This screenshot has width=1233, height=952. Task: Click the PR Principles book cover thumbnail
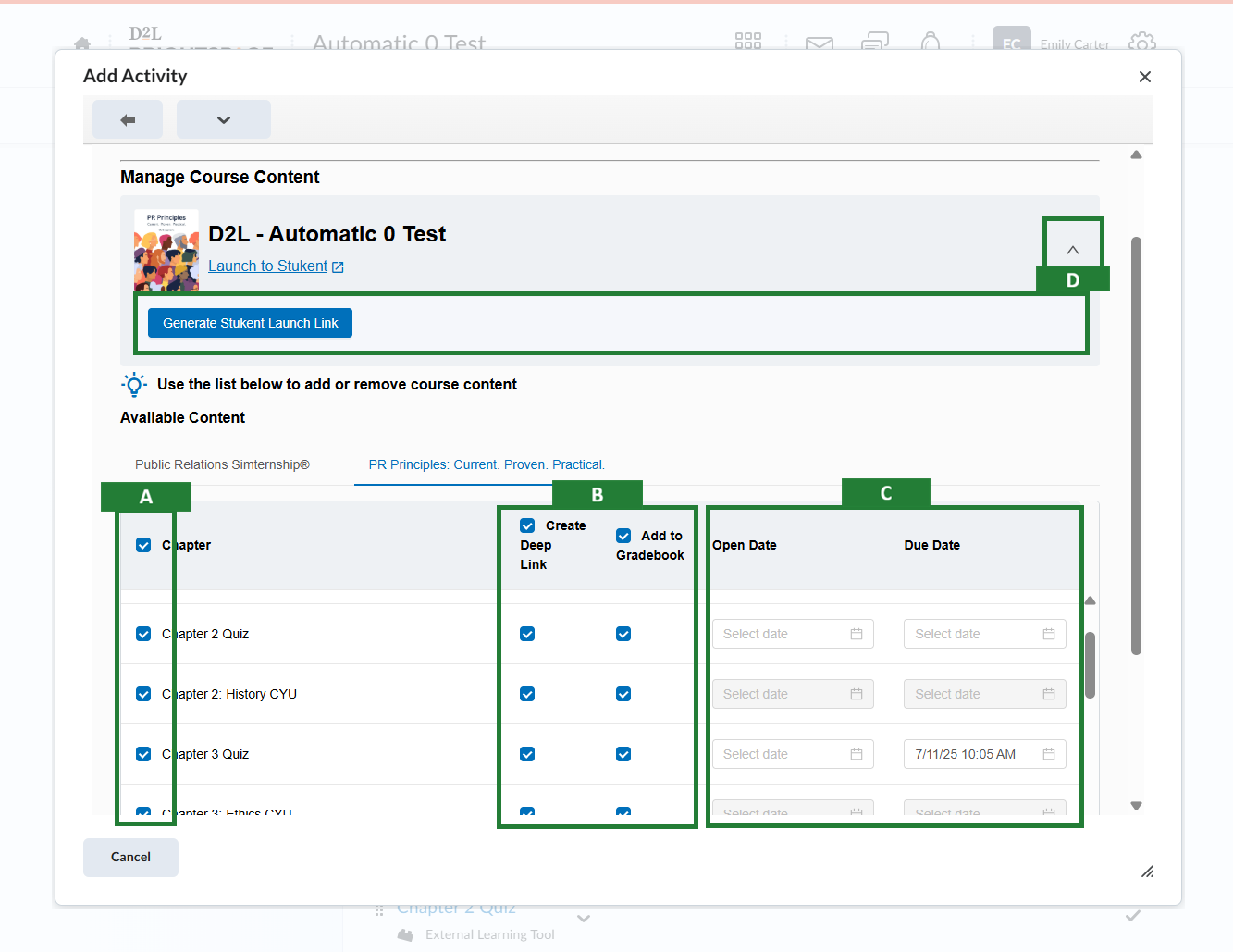(166, 250)
